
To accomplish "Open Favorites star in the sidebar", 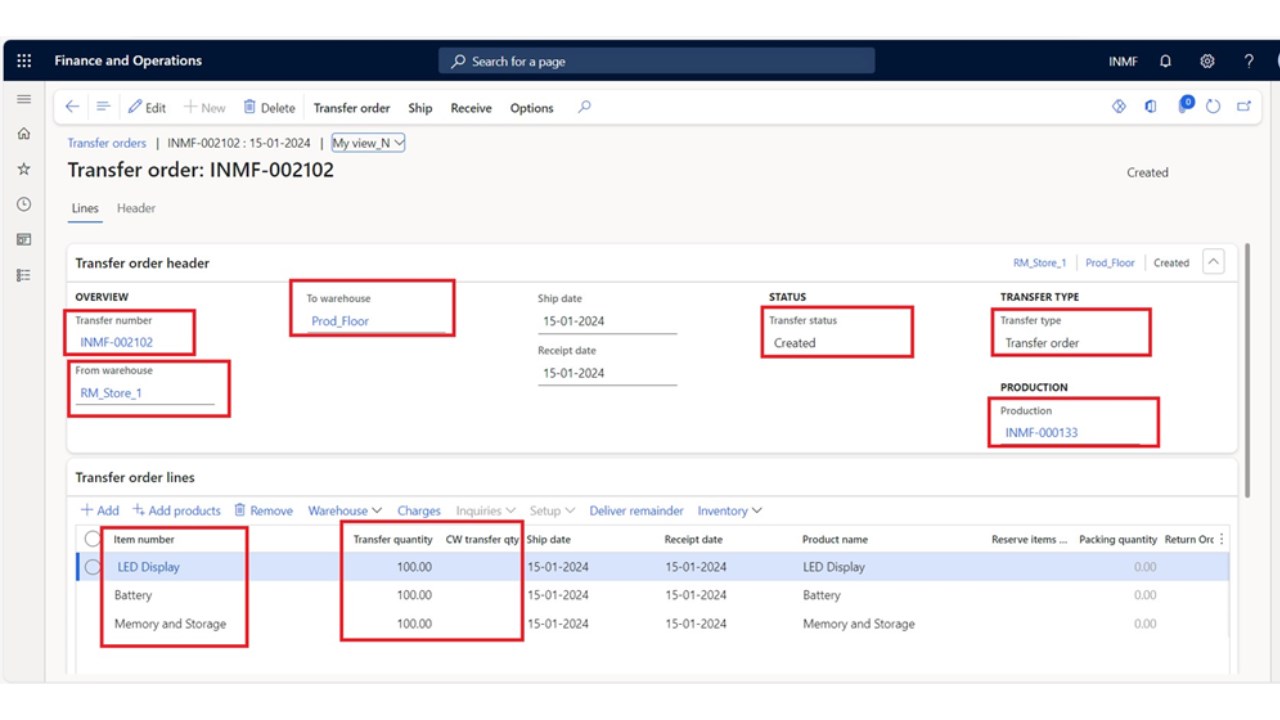I will click(x=24, y=169).
